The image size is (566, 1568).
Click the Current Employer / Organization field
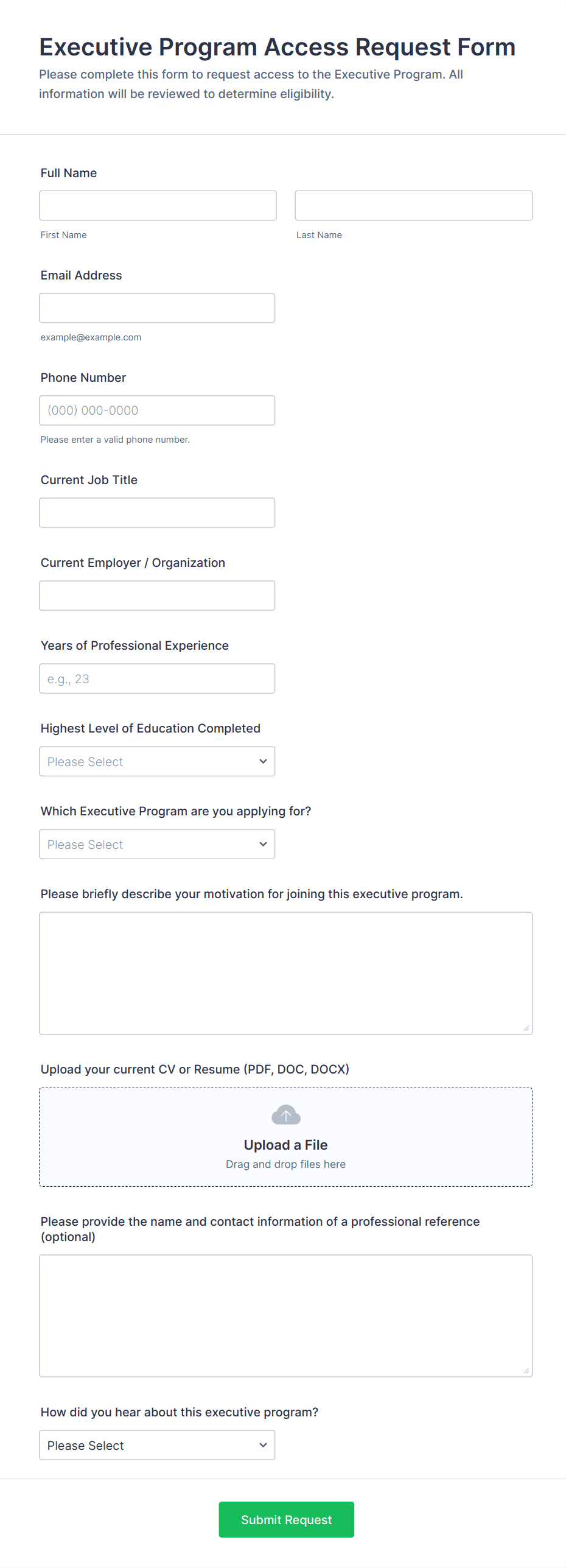click(x=156, y=595)
